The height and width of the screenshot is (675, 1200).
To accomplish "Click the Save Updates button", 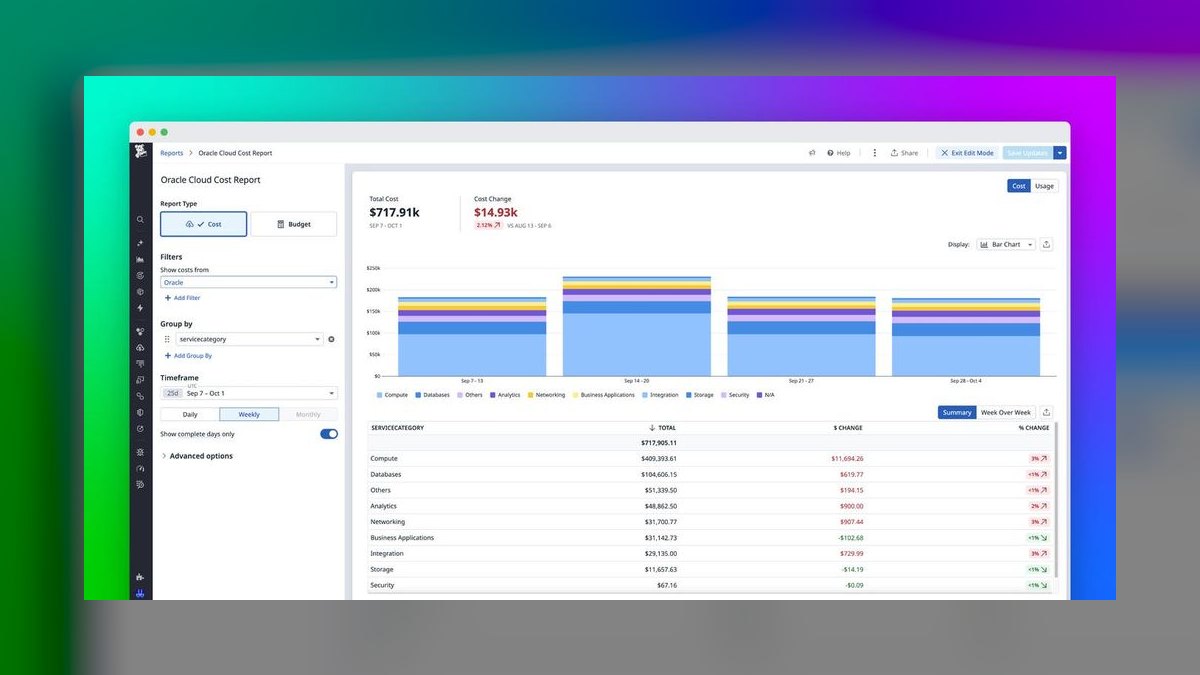I will point(1028,153).
